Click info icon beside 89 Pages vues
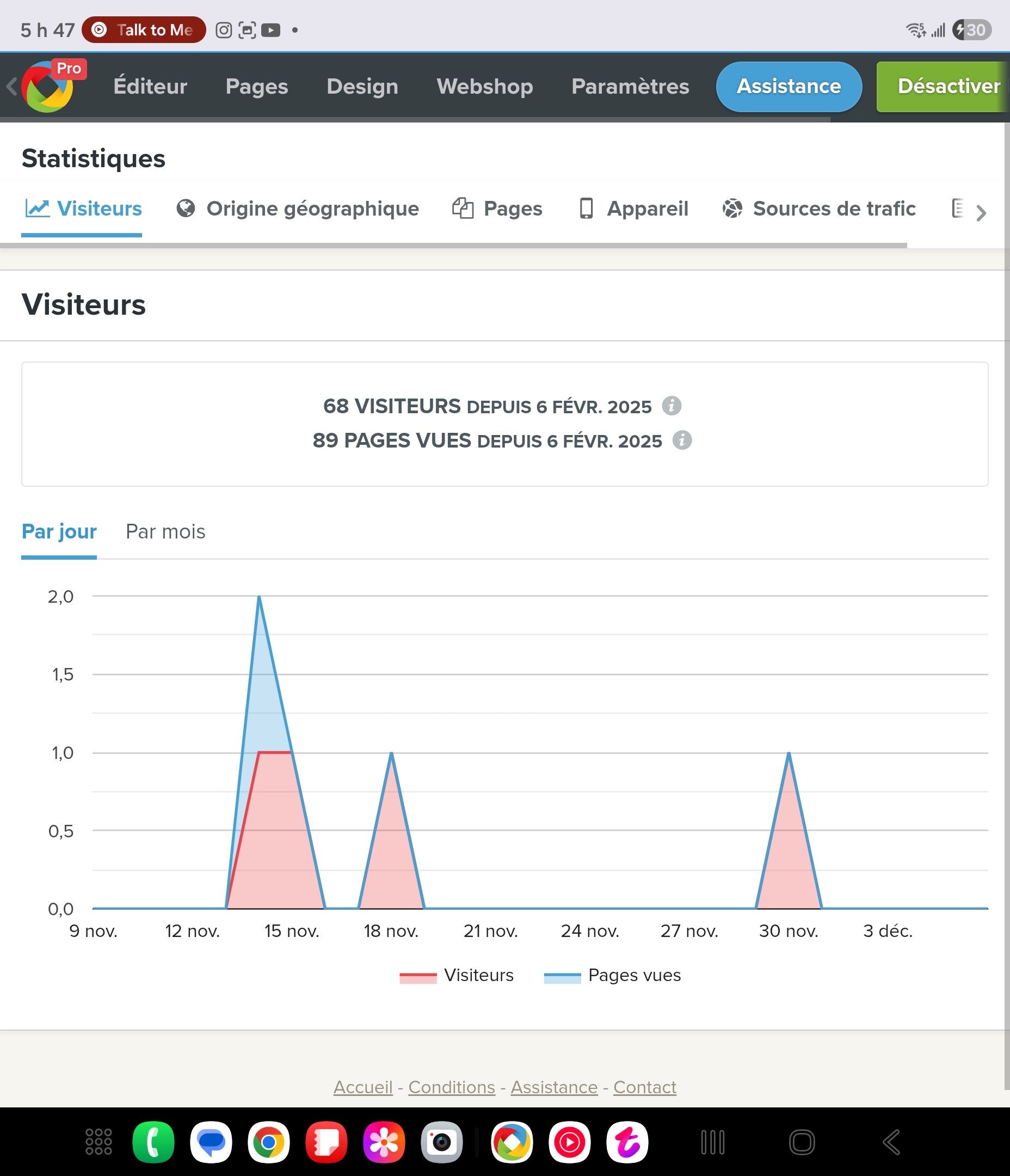Screen dimensions: 1010x1176 pos(682,440)
